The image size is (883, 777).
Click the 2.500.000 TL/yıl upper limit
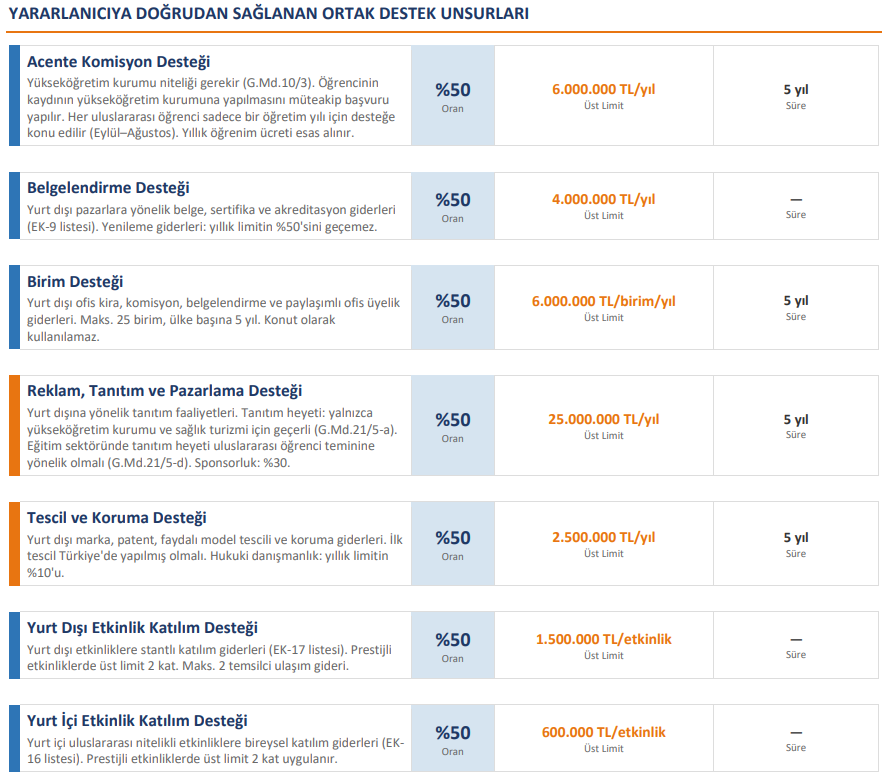pyautogui.click(x=603, y=538)
